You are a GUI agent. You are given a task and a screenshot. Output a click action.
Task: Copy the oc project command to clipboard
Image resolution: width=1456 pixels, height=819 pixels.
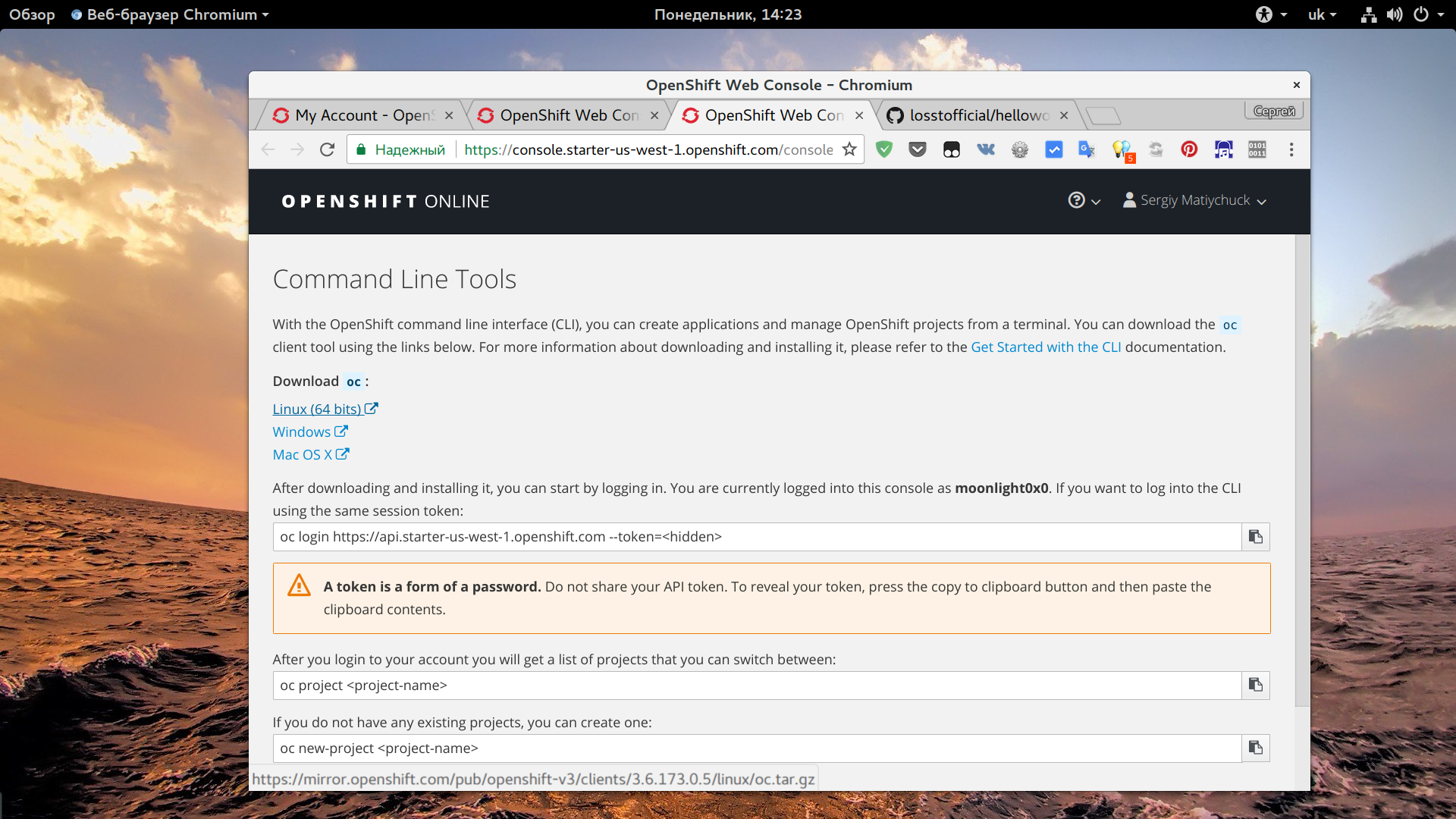click(1256, 686)
